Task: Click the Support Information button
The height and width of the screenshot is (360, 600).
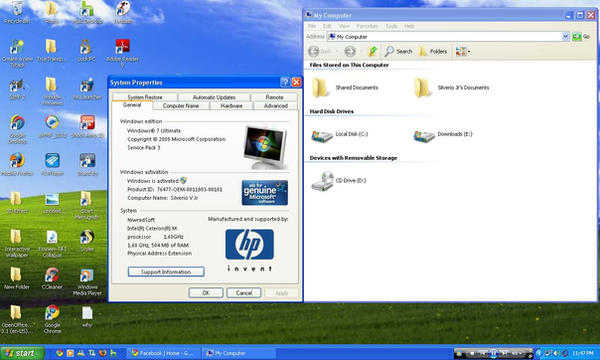Action: click(166, 272)
